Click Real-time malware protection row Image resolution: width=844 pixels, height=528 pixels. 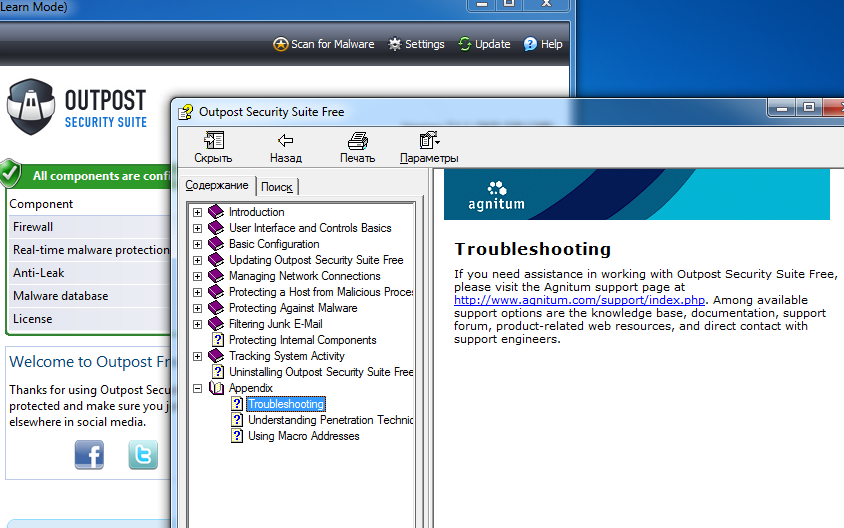pos(89,250)
